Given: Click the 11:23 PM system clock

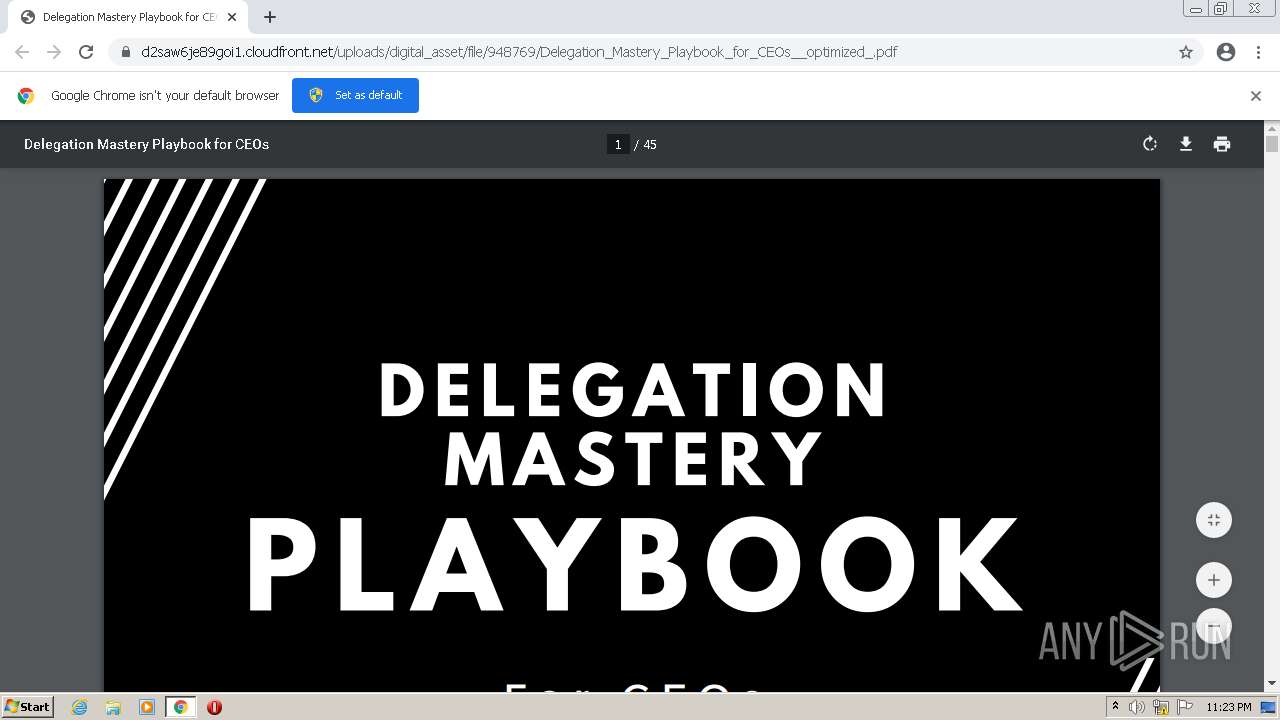Looking at the screenshot, I should tap(1229, 707).
